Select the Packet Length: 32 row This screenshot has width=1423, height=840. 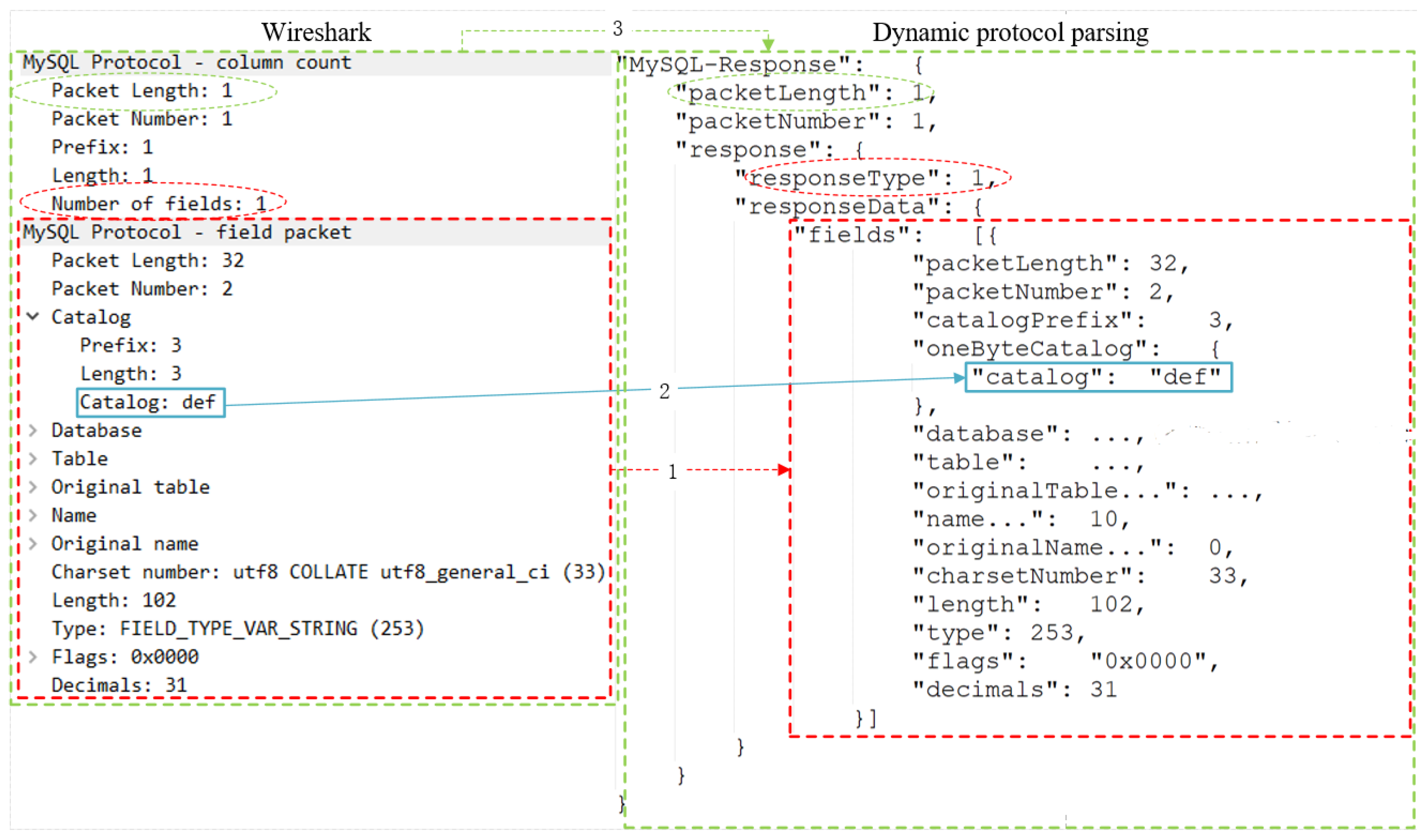click(x=147, y=261)
